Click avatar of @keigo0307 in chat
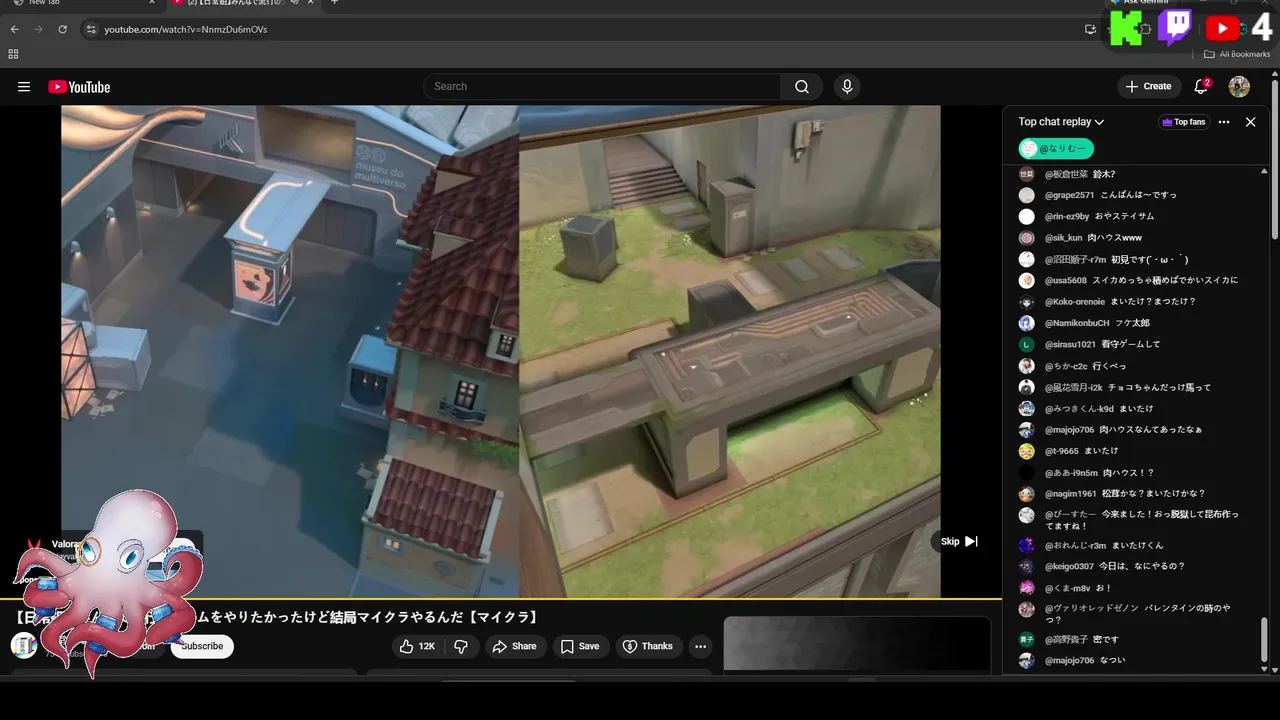 point(1026,566)
